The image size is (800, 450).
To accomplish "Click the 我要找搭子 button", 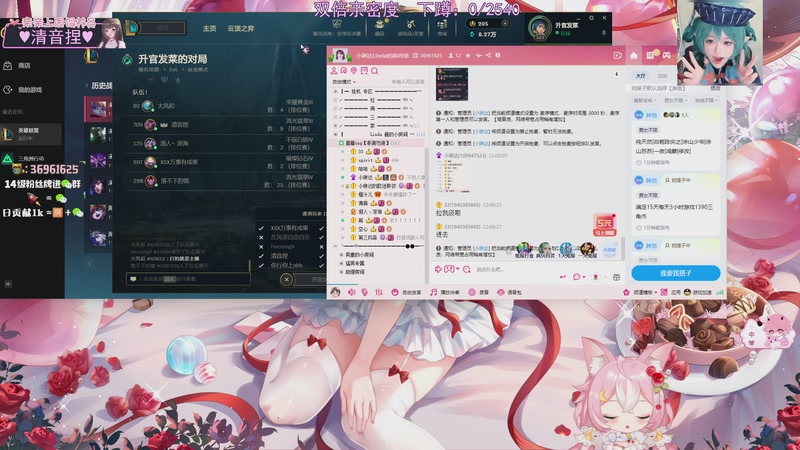I will point(676,273).
